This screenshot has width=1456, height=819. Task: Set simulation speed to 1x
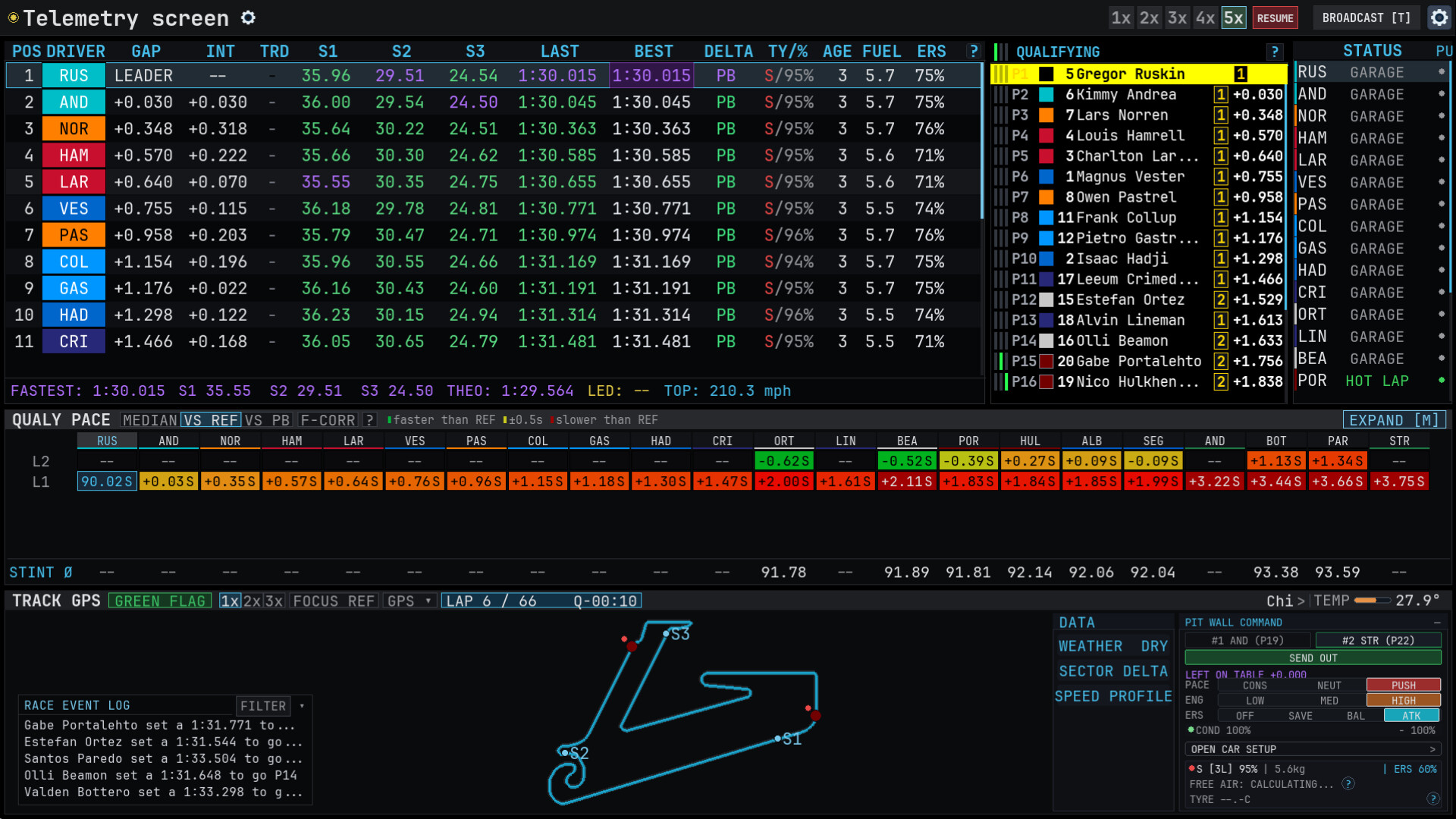(x=1121, y=18)
